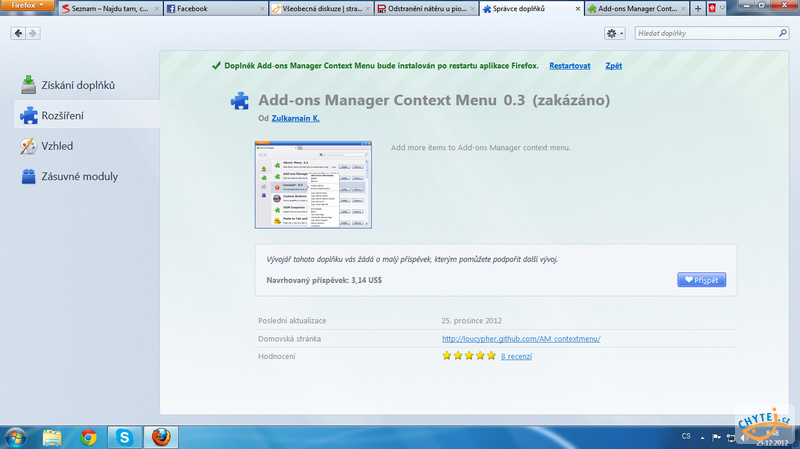Click the five-star rating
Image resolution: width=800 pixels, height=449 pixels.
pos(469,356)
